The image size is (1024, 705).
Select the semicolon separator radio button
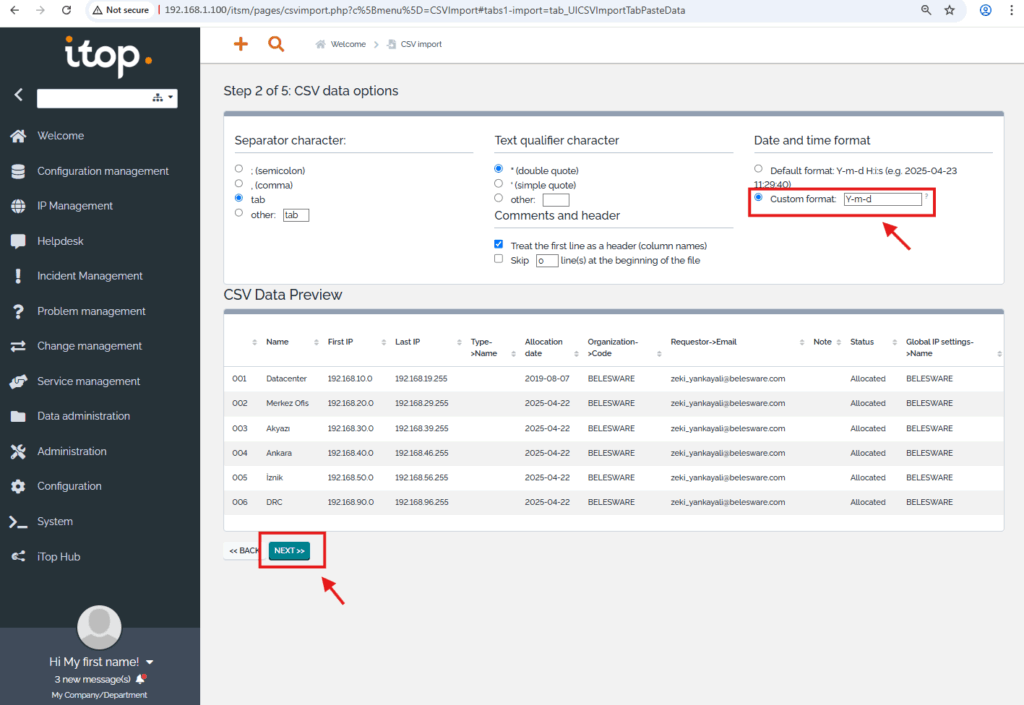tap(239, 169)
